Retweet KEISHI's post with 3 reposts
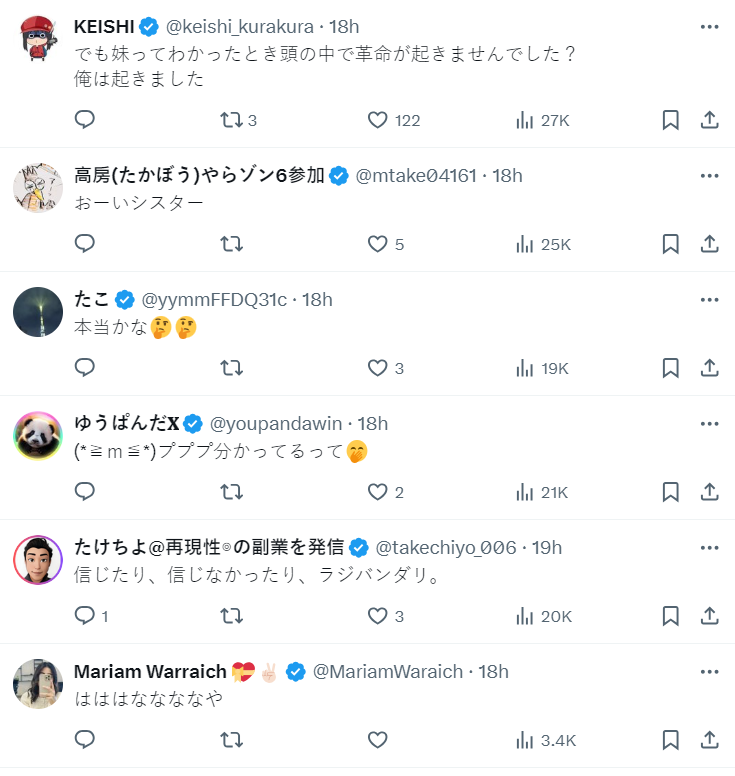The width and height of the screenshot is (735, 776). tap(231, 120)
